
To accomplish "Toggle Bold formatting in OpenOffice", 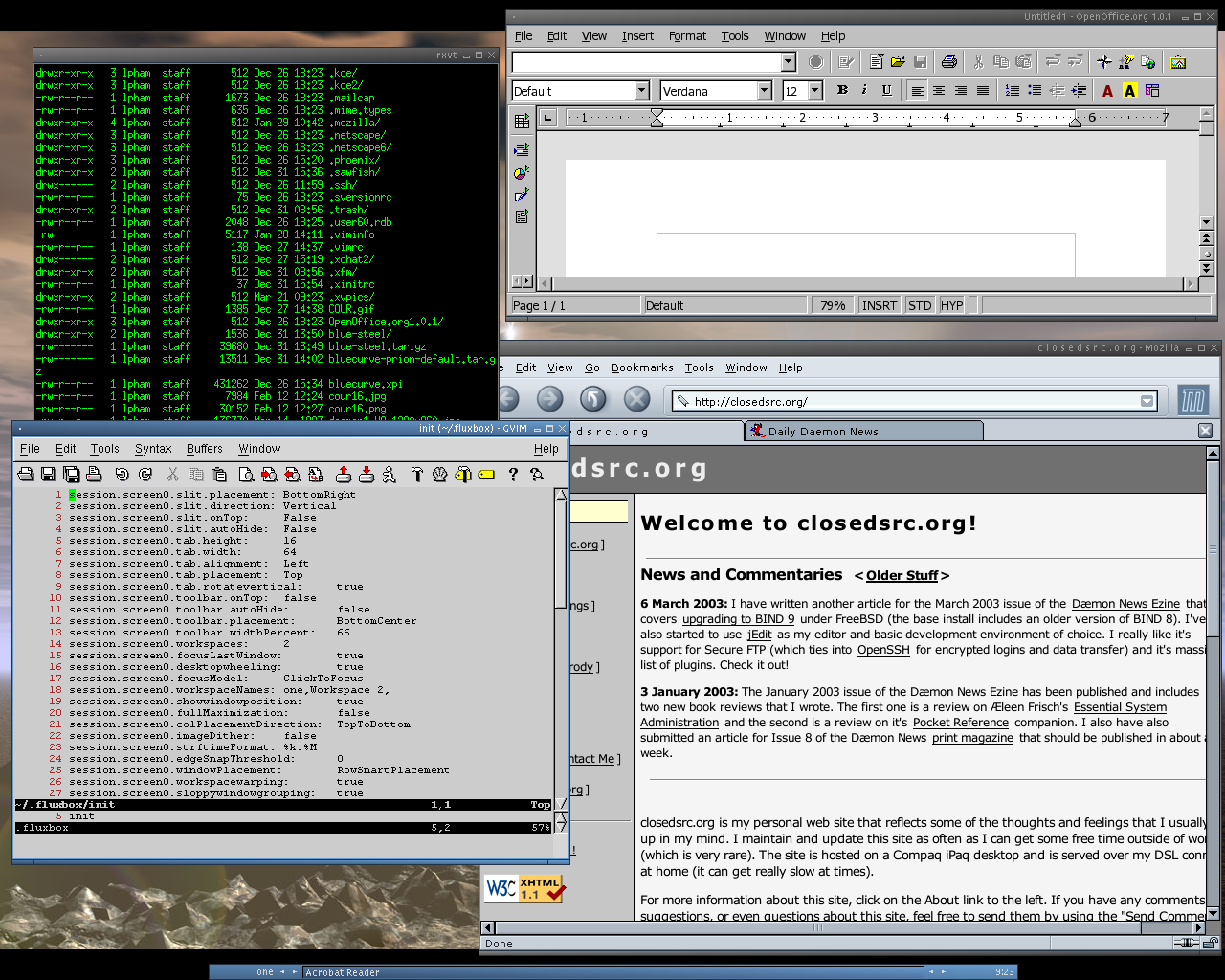I will click(842, 90).
